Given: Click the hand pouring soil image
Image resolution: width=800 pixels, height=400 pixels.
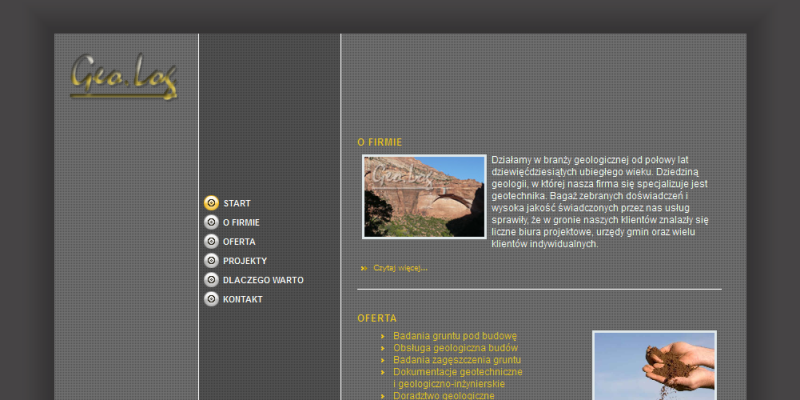Looking at the screenshot, I should 654,366.
